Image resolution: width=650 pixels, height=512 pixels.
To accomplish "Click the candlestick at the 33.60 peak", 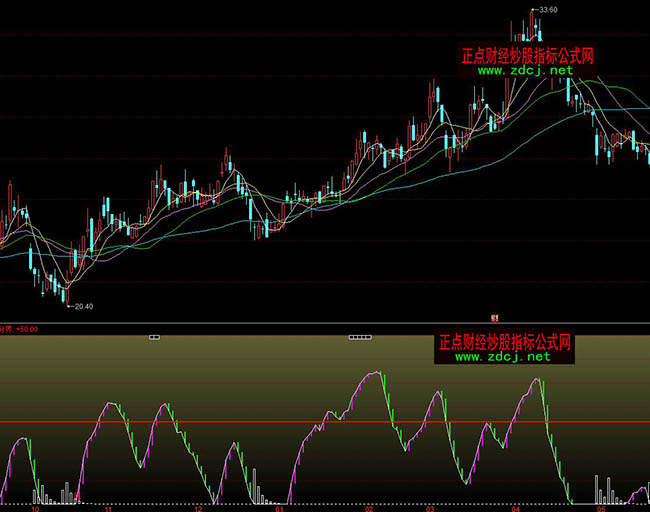I will tap(532, 26).
